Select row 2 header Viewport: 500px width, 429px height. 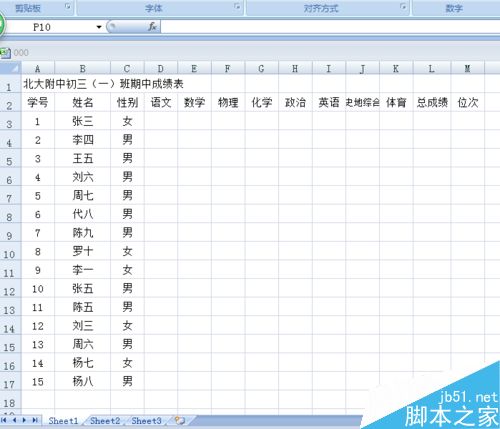[10, 102]
